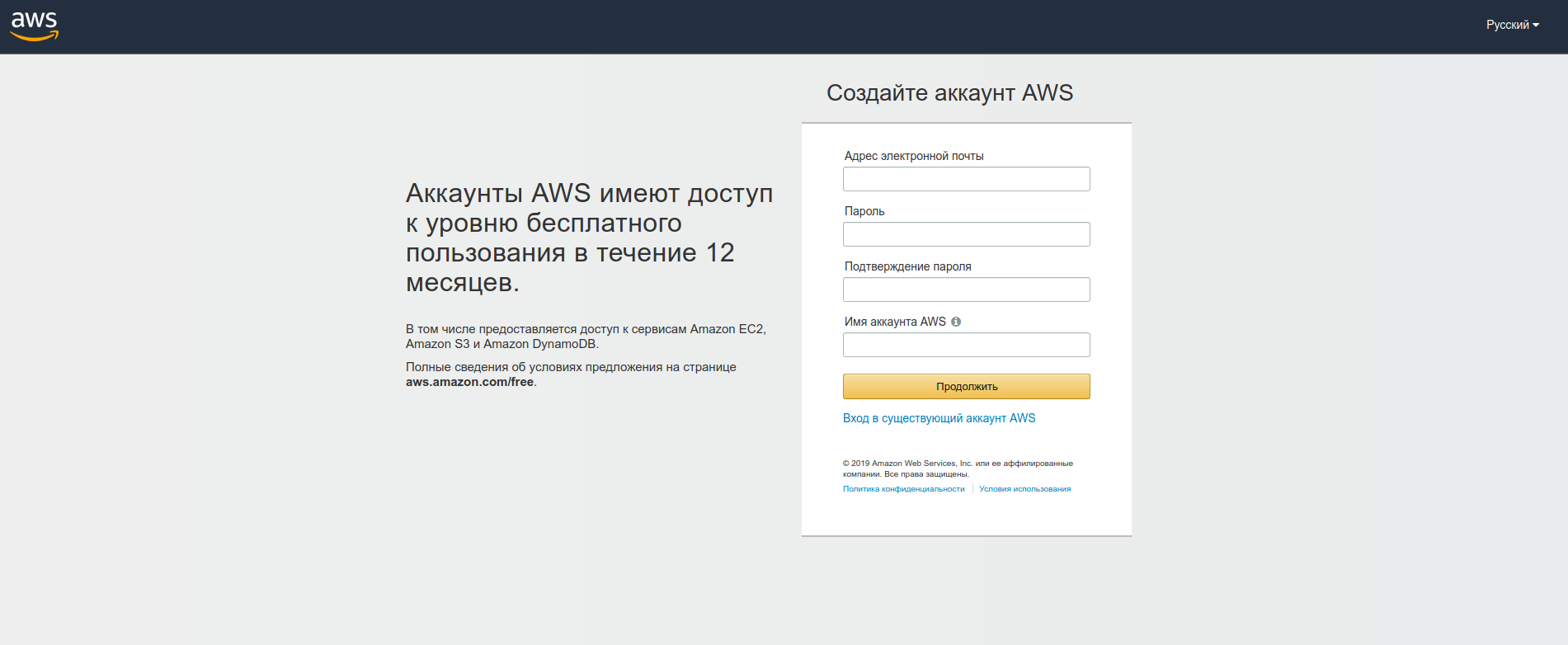This screenshot has width=1568, height=645.
Task: Click the headline about 12 месяцев free tier
Action: [x=589, y=238]
